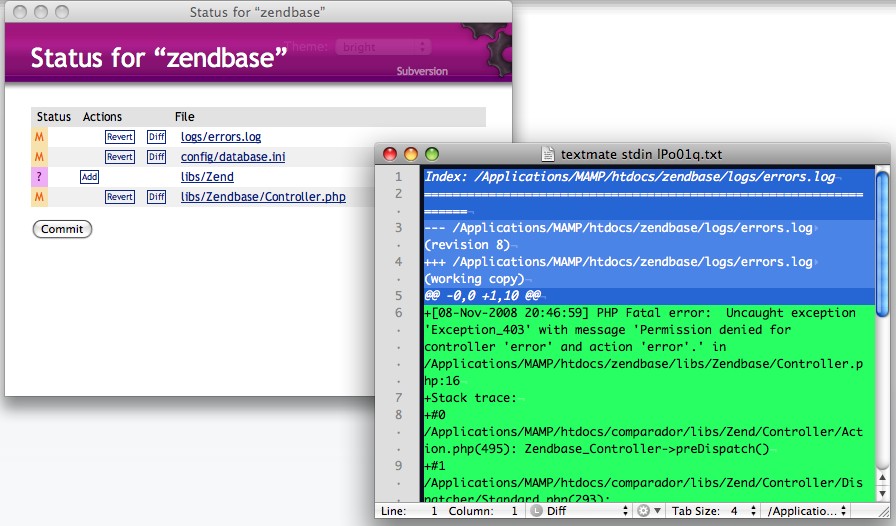The image size is (896, 526).
Task: Open logs/errors.log file link
Action: (221, 137)
